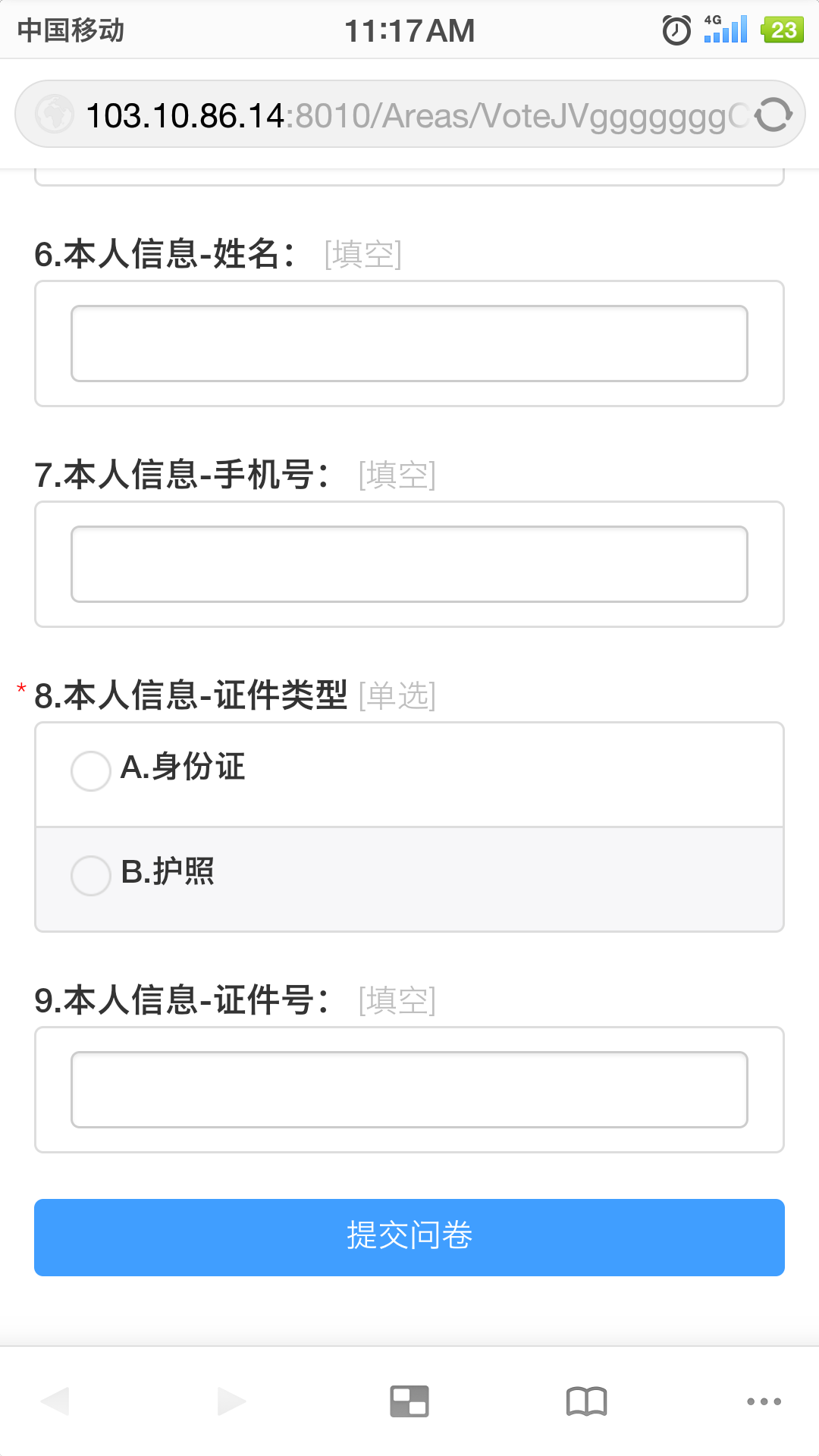Tap the globe site icon in address bar
819x1456 pixels.
(55, 115)
